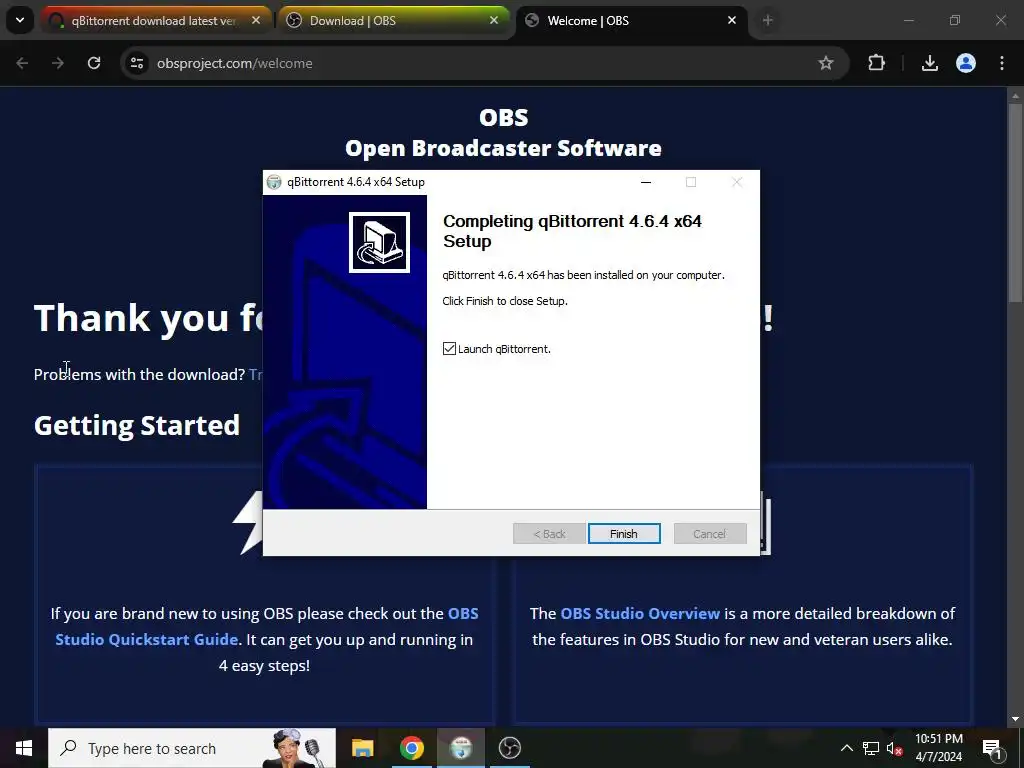Click 'Completing qBittorrent 4.6.4 x64 Setup' heading

[x=572, y=231]
